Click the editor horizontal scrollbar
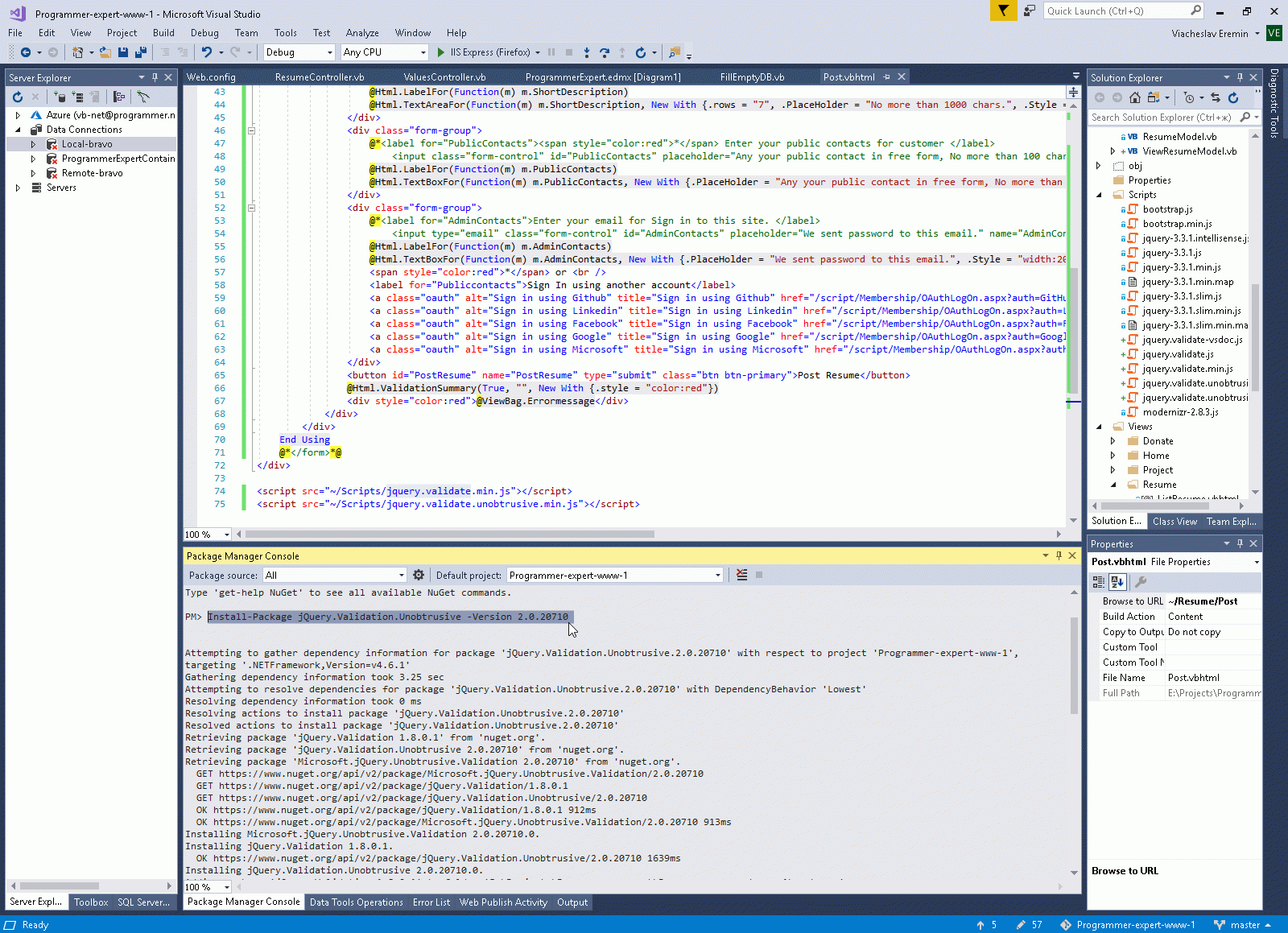The height and width of the screenshot is (933, 1288). pos(450,535)
